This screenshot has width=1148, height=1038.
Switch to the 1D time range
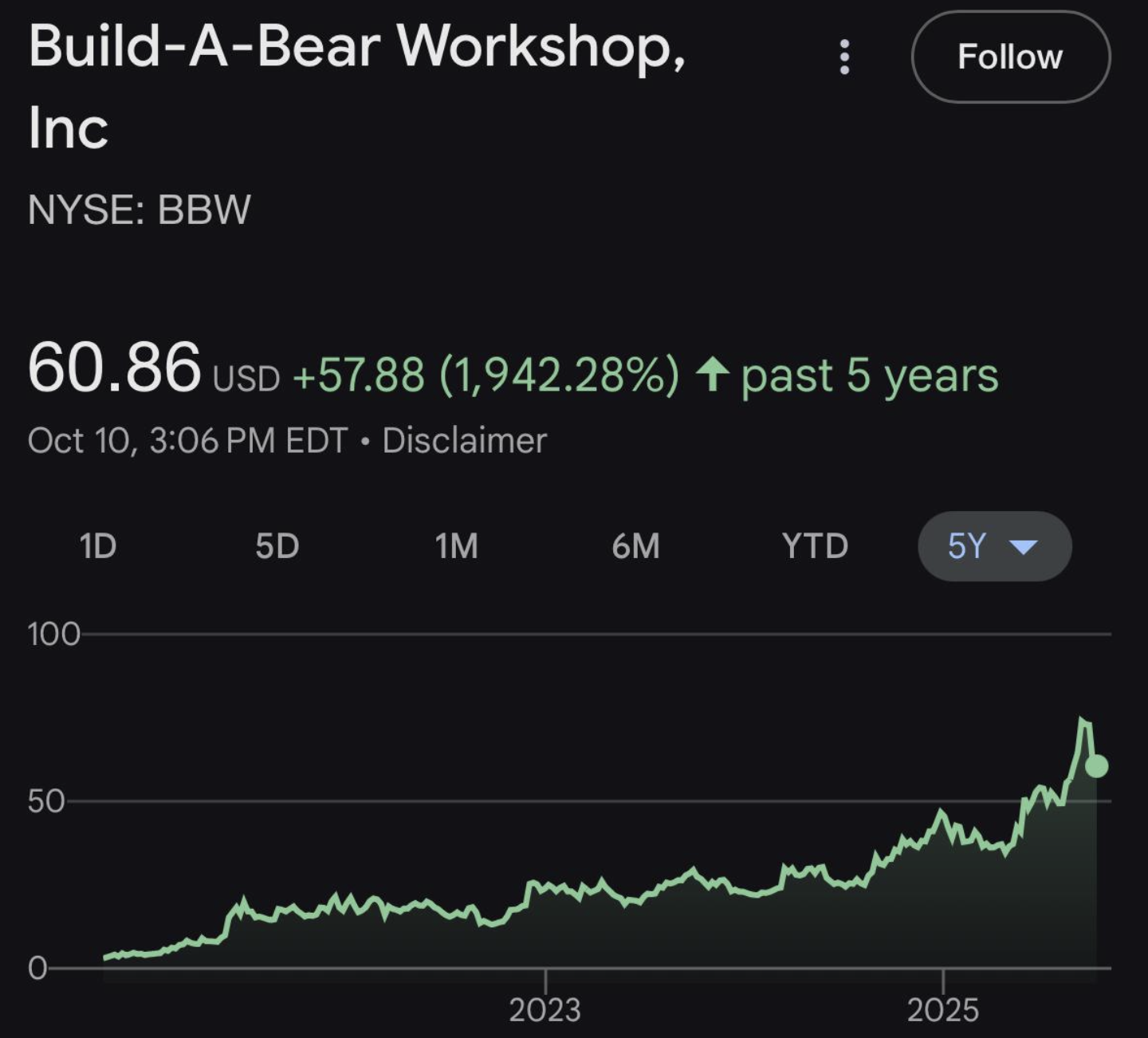coord(98,547)
